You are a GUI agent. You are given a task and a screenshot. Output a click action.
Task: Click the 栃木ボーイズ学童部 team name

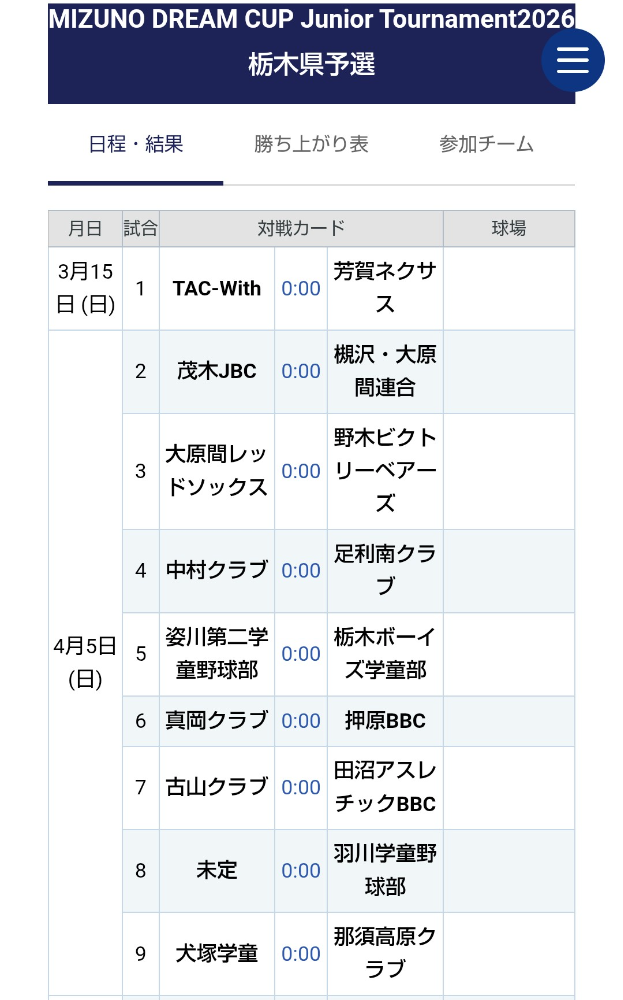pos(385,654)
